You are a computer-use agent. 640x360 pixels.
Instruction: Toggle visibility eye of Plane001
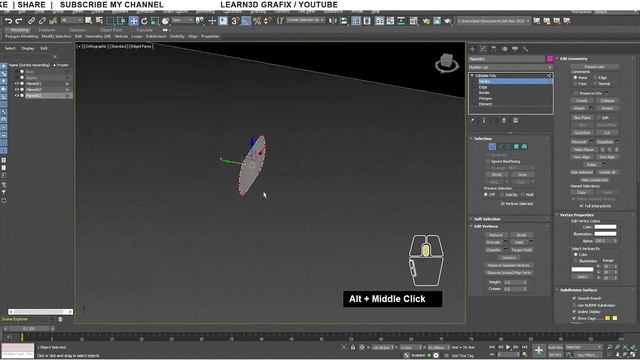coord(17,84)
